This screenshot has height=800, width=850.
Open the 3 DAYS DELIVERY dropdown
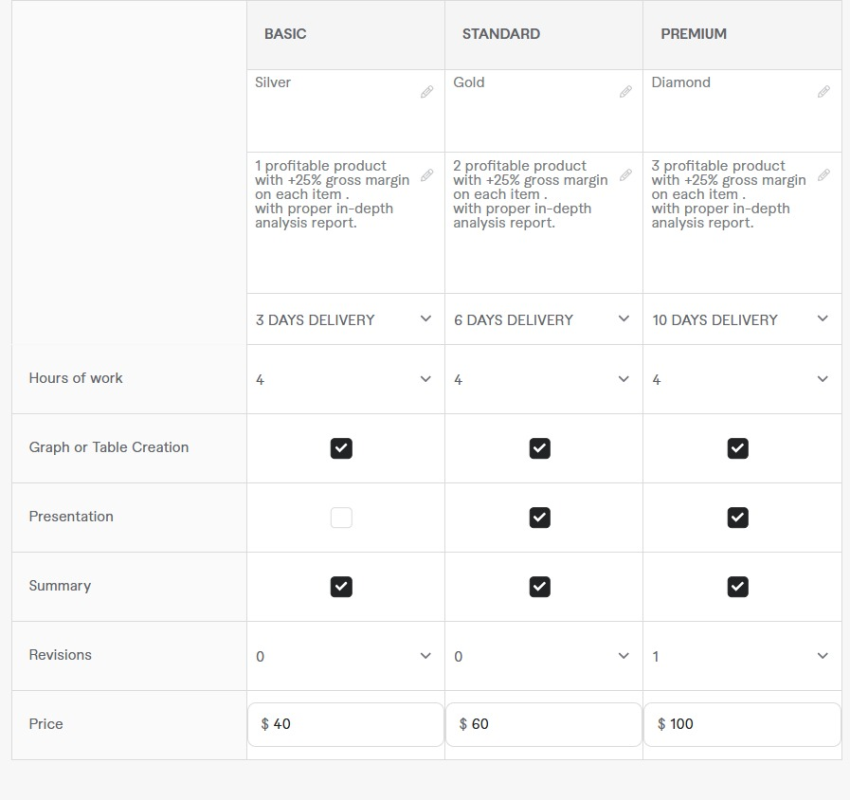[x=345, y=319]
